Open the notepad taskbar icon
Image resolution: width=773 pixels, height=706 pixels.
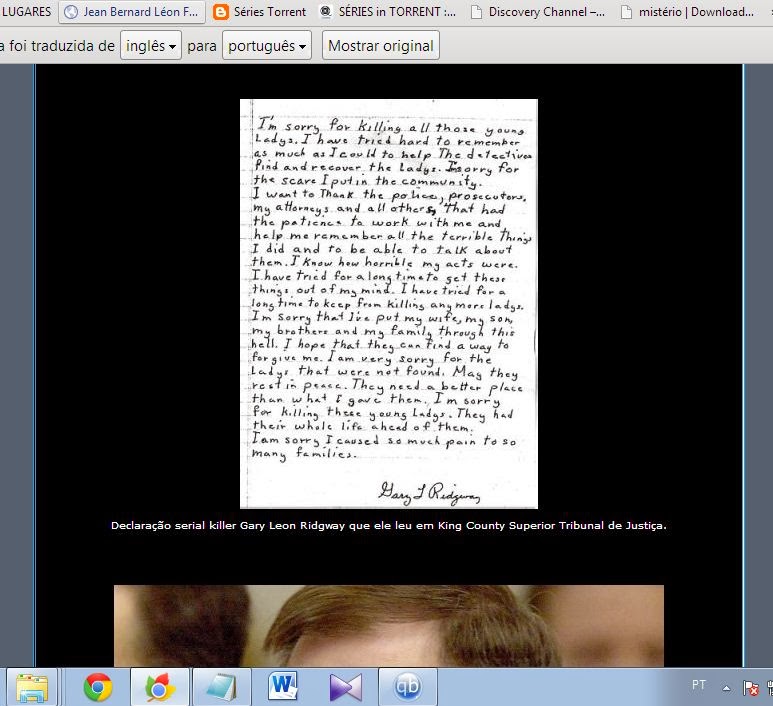(221, 687)
